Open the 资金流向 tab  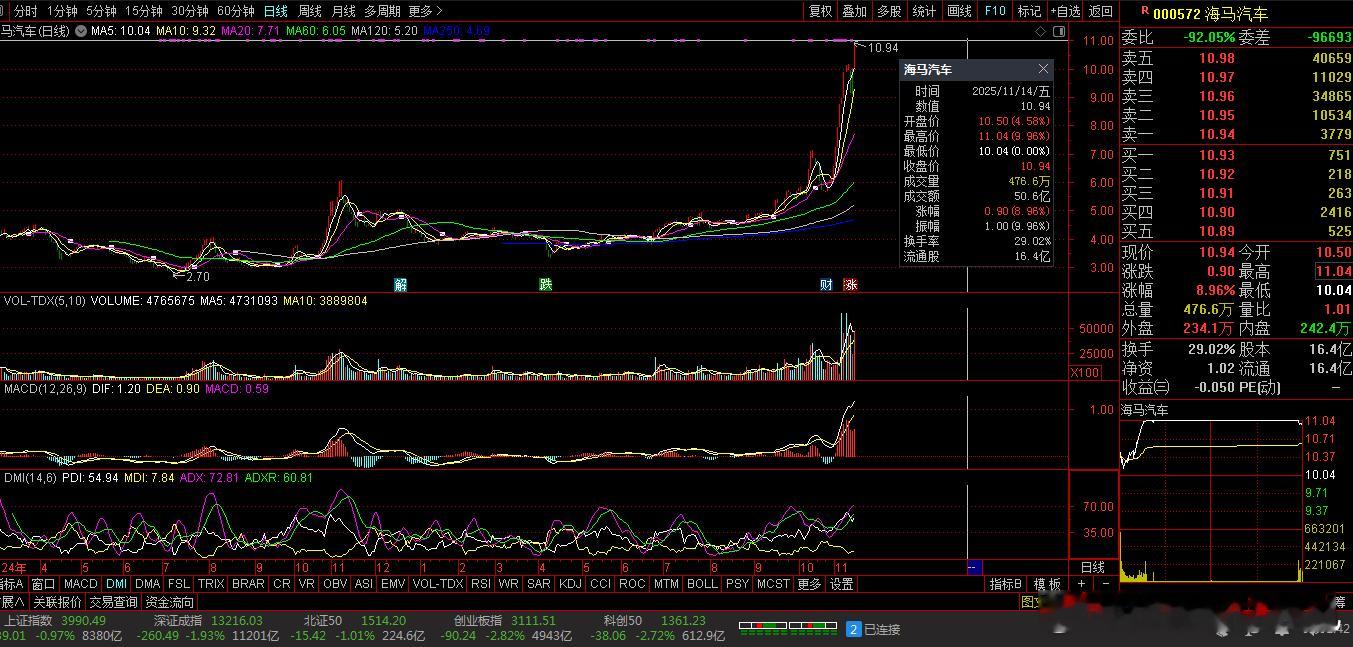[x=170, y=602]
